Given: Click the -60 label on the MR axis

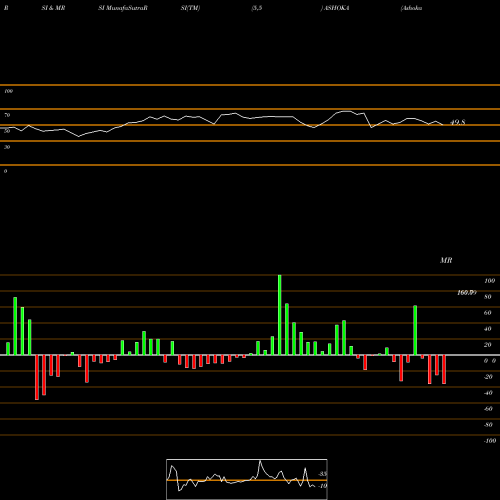Looking at the screenshot, I should [488, 409].
